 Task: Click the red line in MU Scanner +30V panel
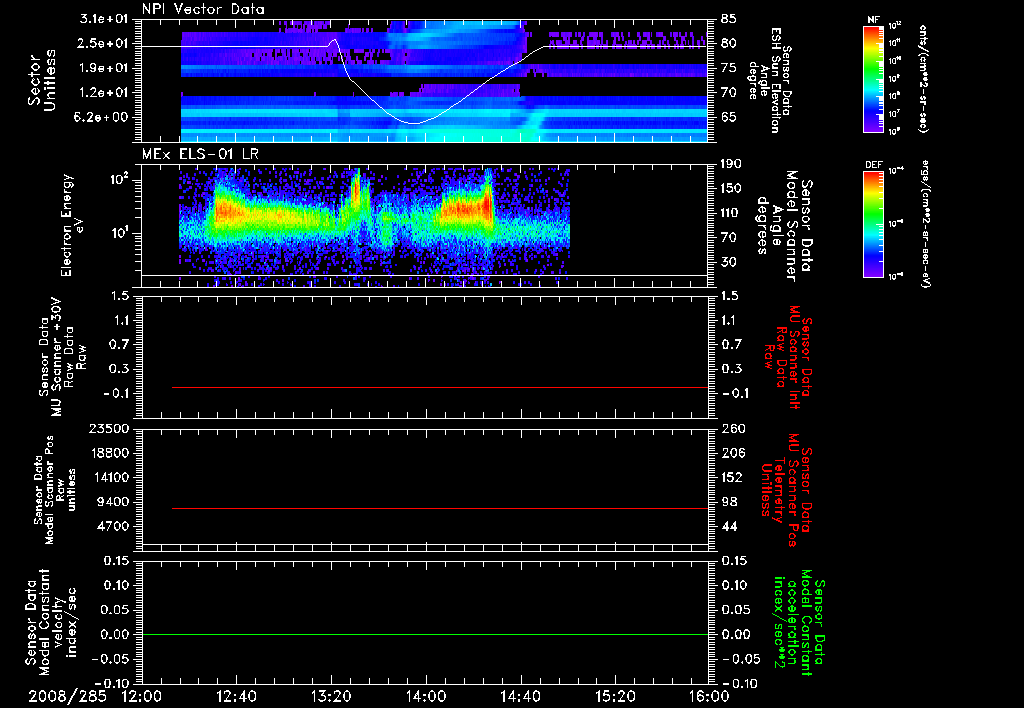click(440, 387)
